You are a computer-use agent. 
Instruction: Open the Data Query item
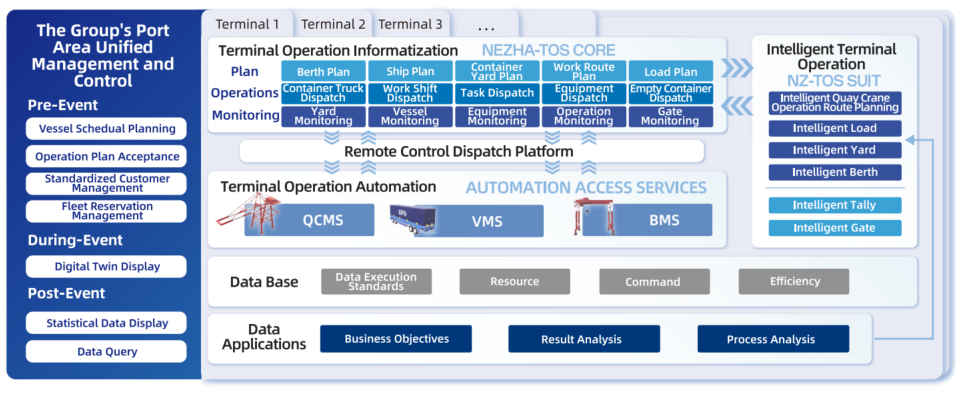click(107, 351)
